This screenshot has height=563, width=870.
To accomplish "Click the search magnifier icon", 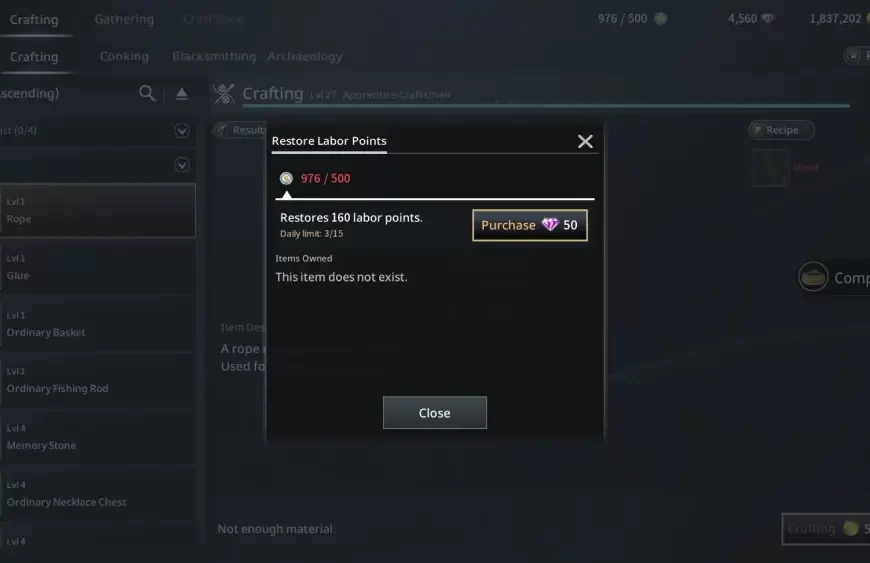I will (147, 93).
